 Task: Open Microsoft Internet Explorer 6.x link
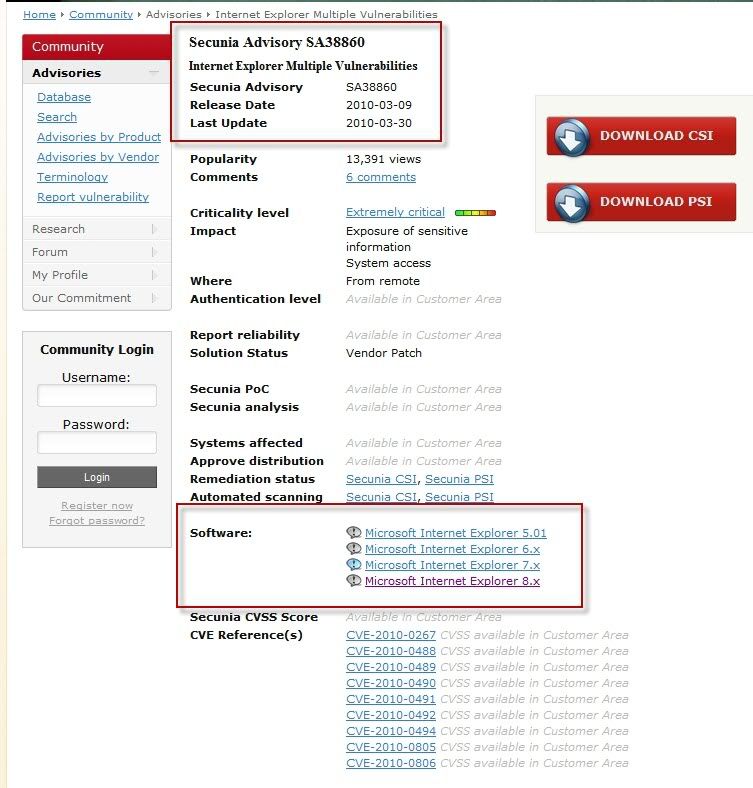(452, 549)
